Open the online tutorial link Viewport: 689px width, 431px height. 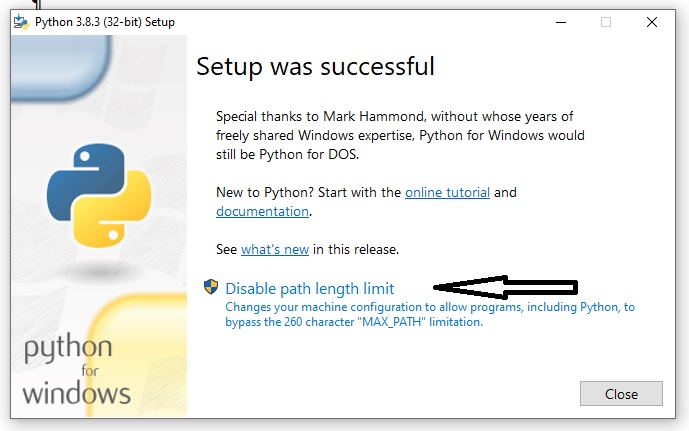pyautogui.click(x=447, y=192)
